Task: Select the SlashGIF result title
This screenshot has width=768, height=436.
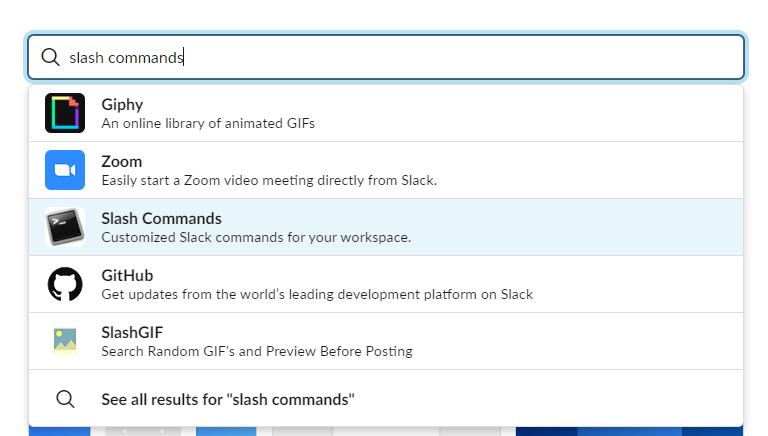Action: point(131,332)
